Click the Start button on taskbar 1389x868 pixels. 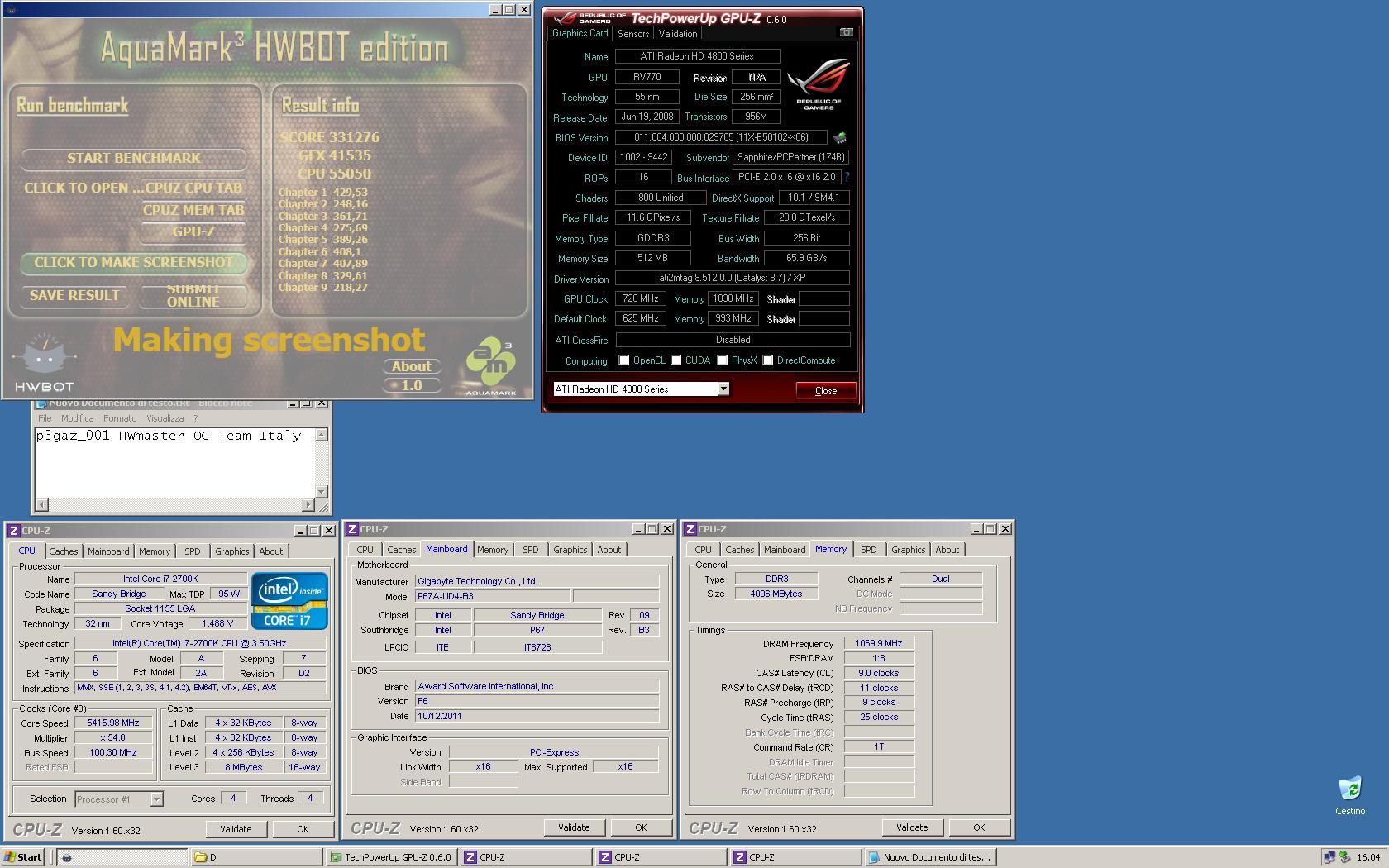click(23, 857)
